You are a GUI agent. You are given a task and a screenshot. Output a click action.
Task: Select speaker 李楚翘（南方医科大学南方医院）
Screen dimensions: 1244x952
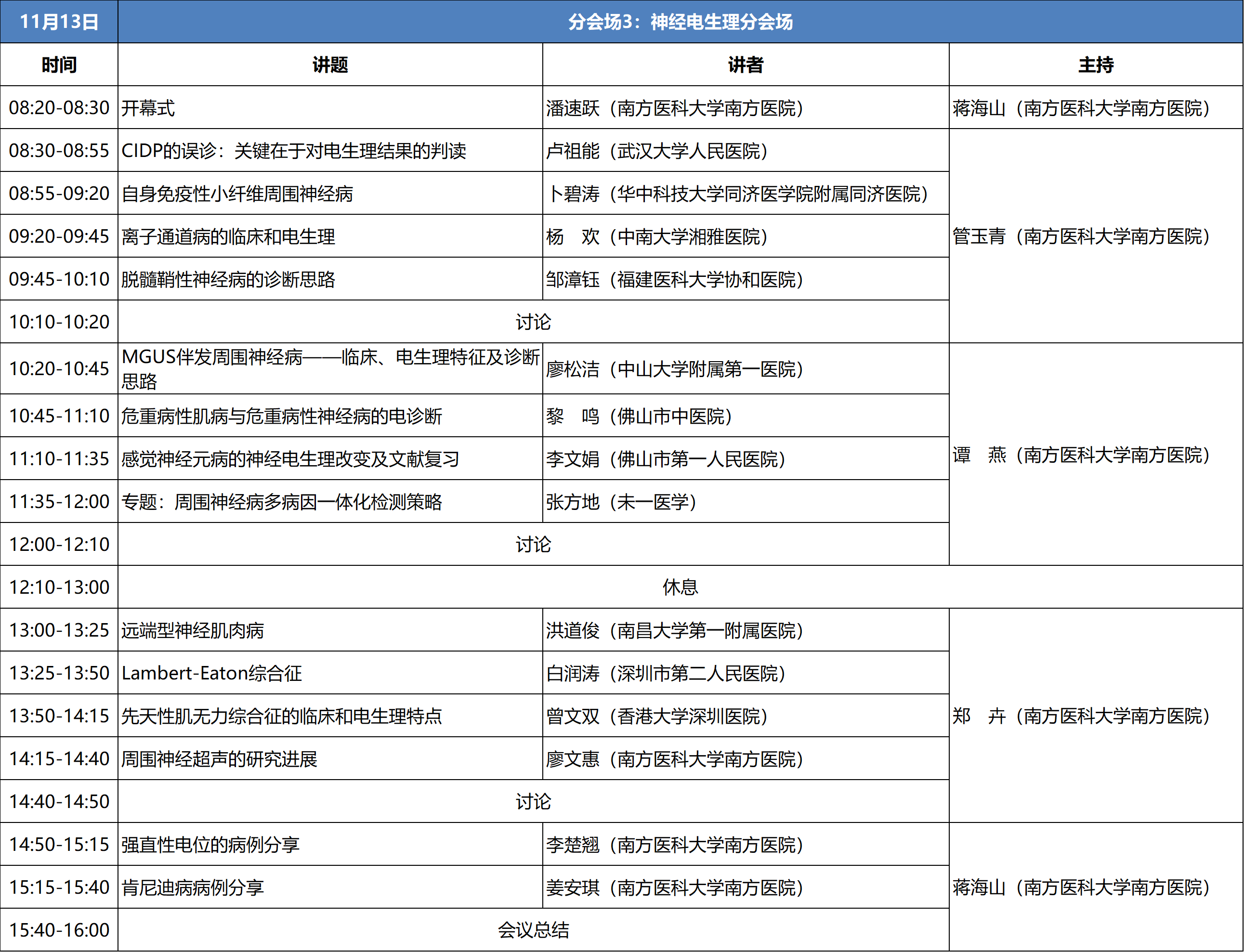tap(746, 844)
